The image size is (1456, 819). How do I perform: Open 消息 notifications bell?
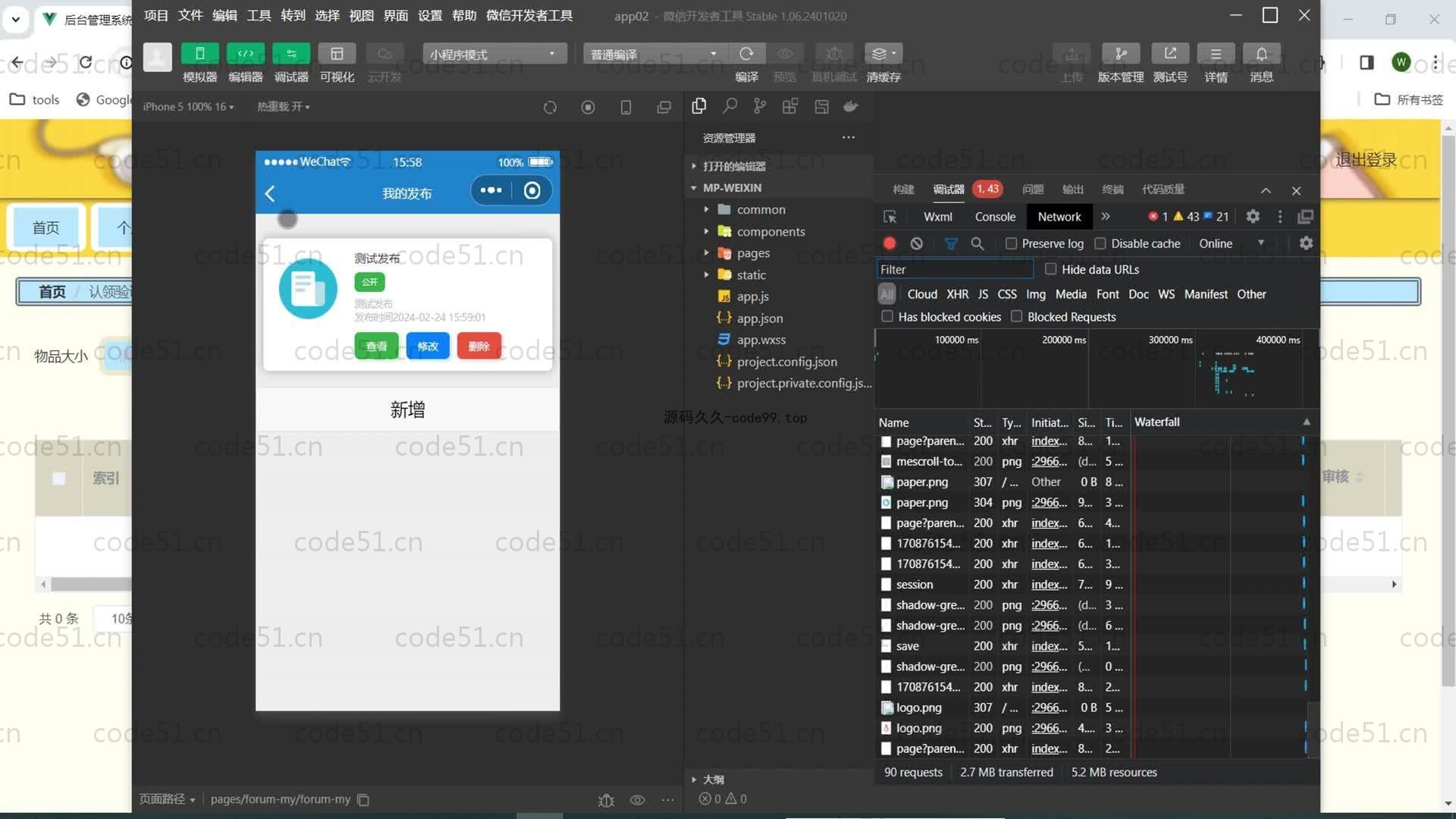coord(1262,54)
